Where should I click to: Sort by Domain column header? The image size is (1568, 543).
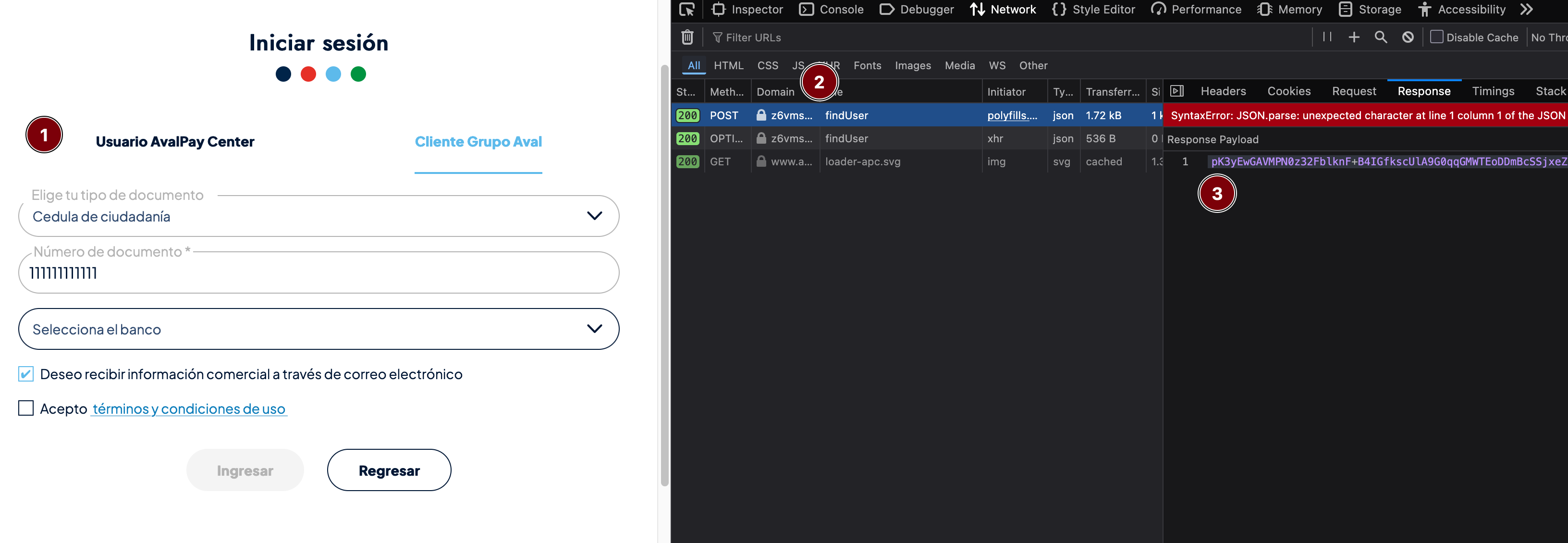[x=785, y=92]
